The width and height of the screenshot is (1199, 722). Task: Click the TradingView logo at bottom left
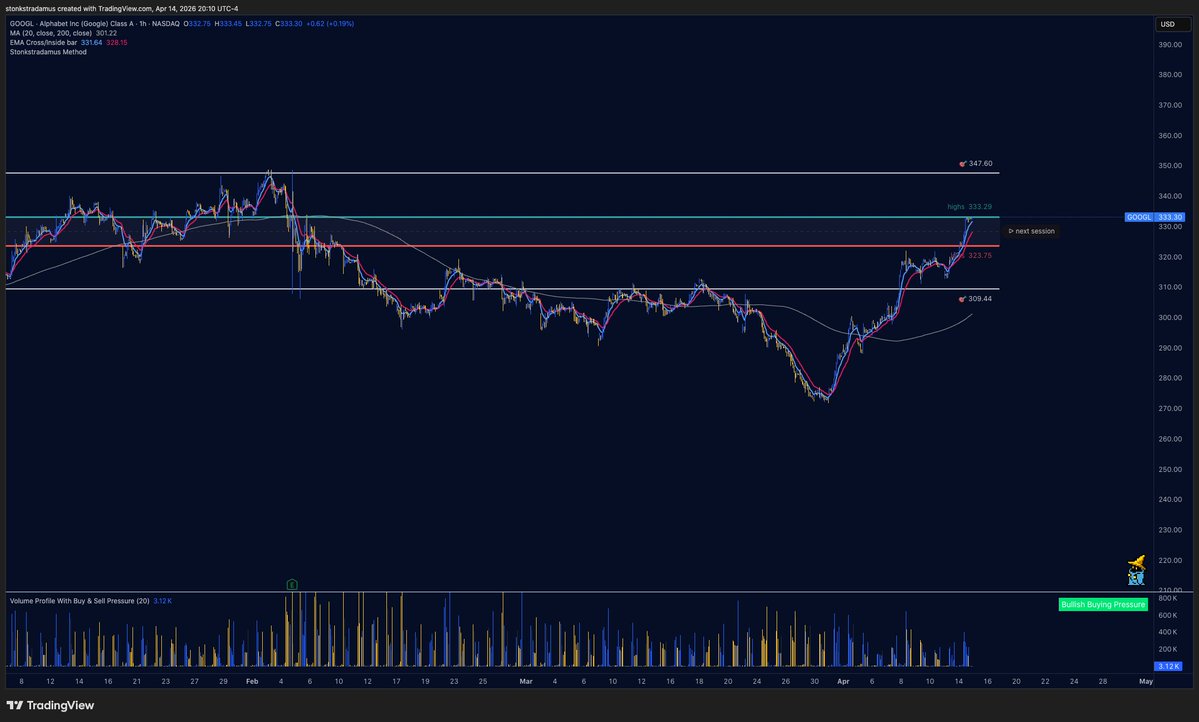pyautogui.click(x=50, y=705)
